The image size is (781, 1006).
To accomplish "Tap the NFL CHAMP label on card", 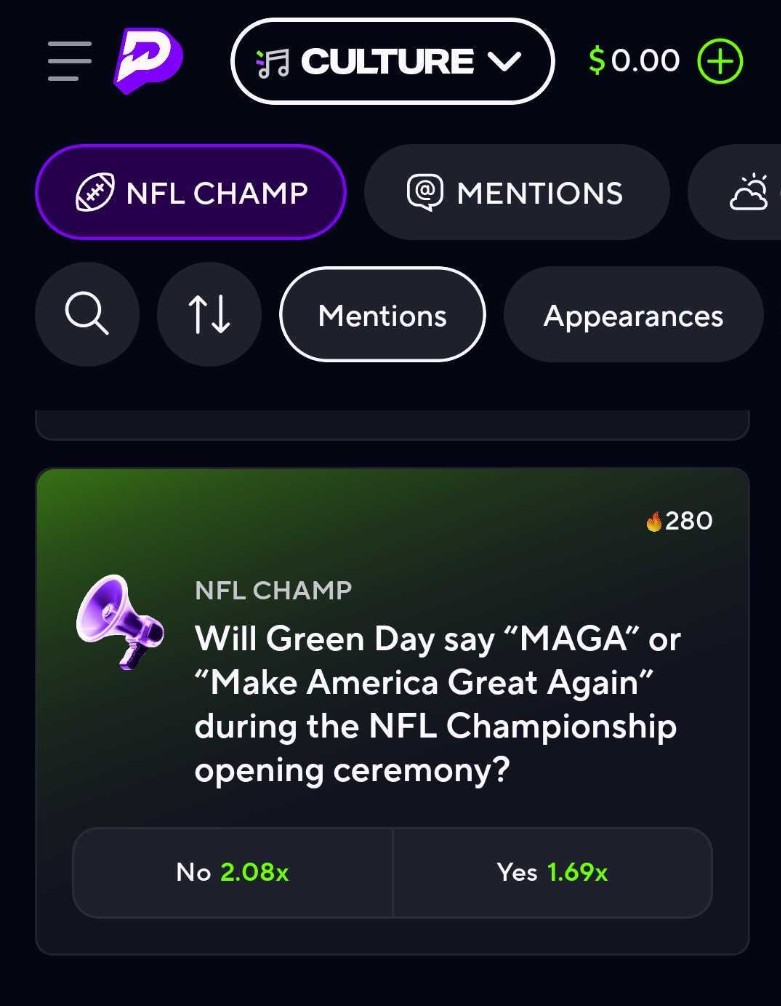I will coord(273,590).
